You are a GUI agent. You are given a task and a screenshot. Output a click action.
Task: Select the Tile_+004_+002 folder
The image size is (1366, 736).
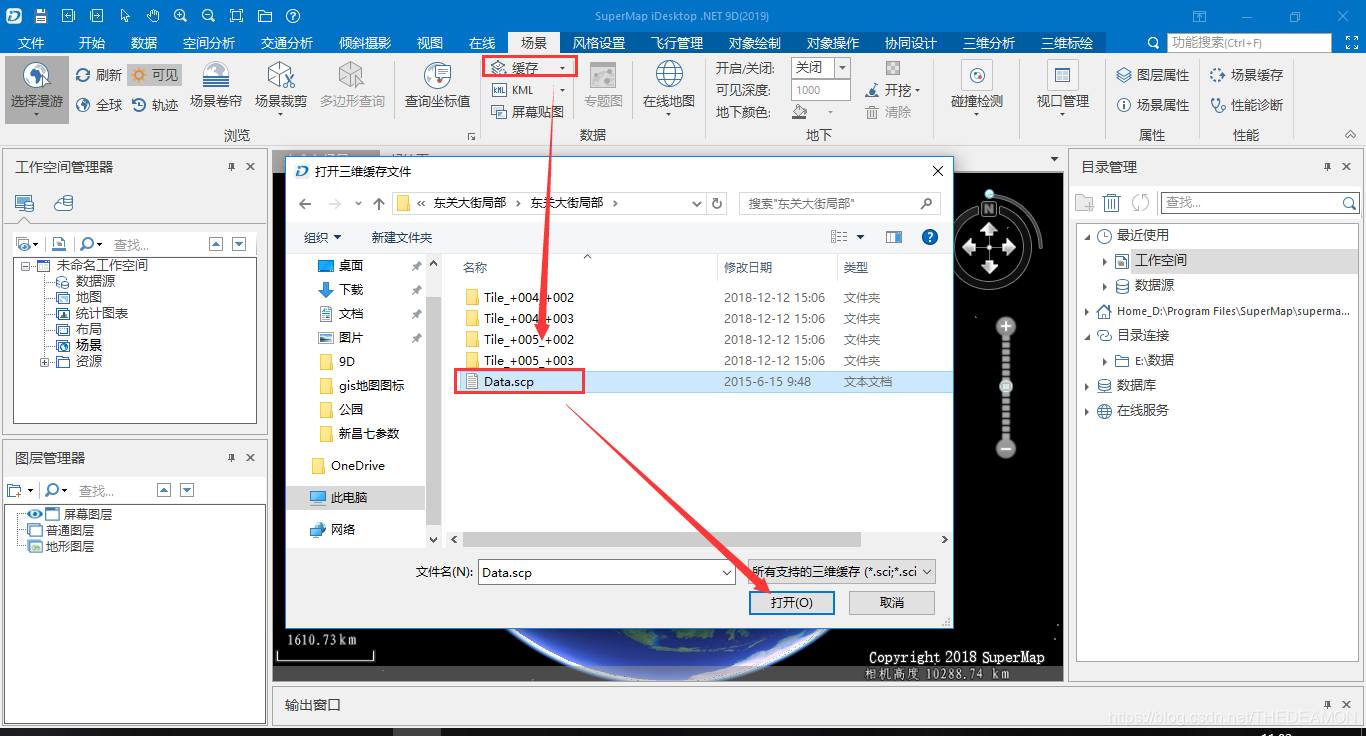(520, 298)
